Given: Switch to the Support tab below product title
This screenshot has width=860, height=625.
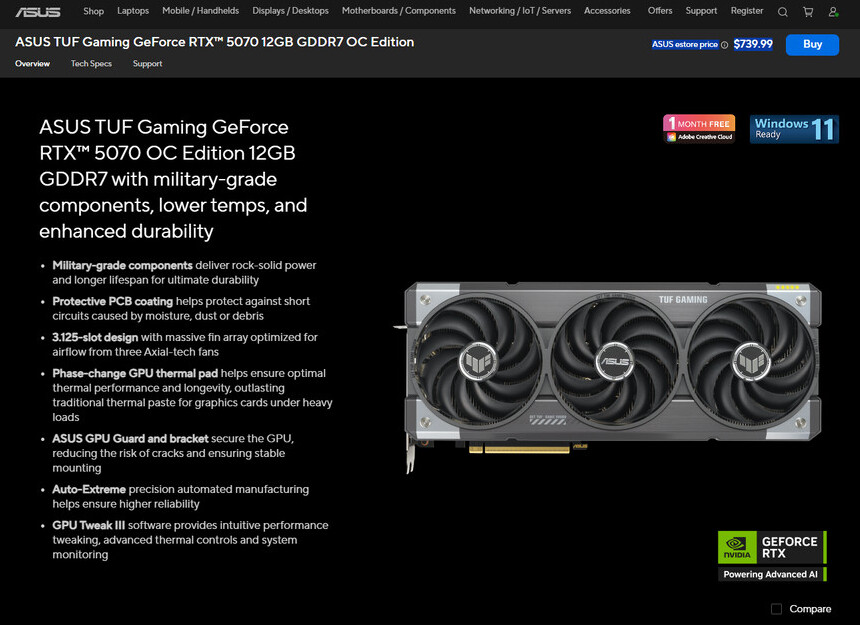Looking at the screenshot, I should (147, 64).
